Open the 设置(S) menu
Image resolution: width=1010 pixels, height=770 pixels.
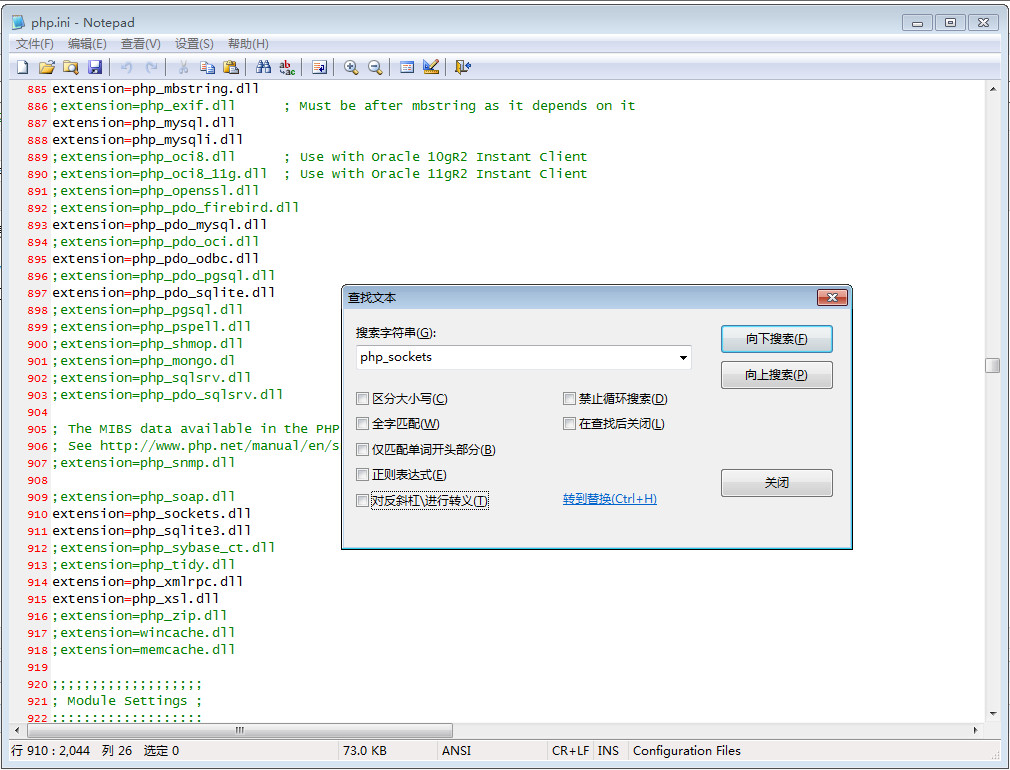pos(196,43)
